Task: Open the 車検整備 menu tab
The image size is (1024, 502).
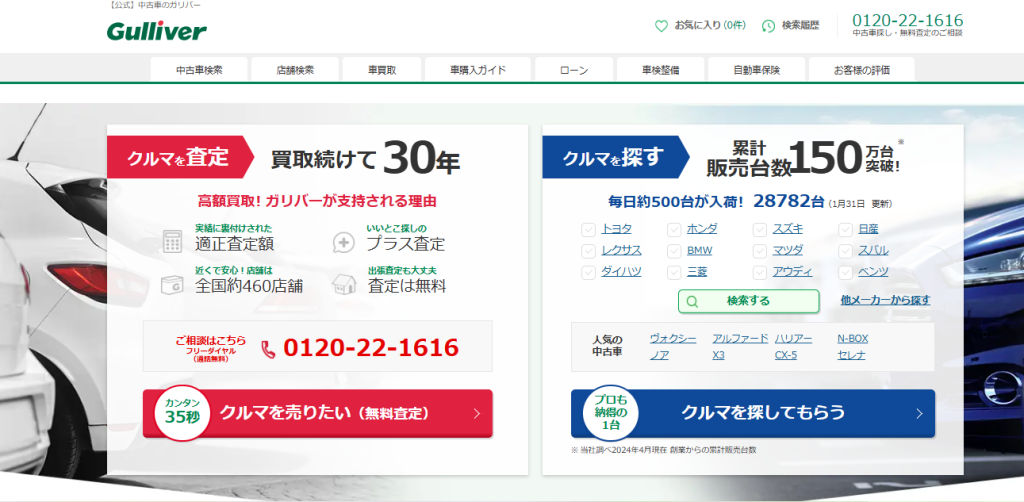Action: tap(660, 70)
